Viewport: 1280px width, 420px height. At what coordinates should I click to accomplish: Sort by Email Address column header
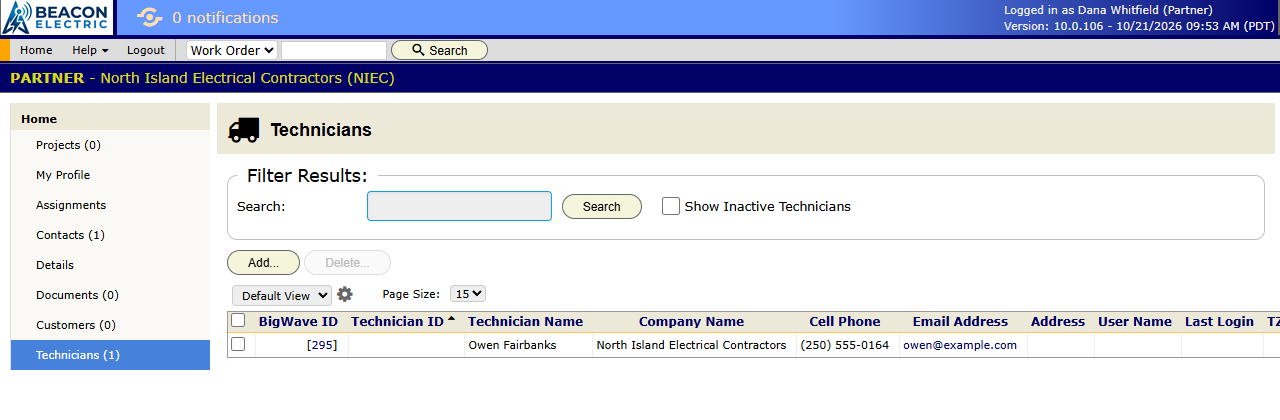pos(960,321)
